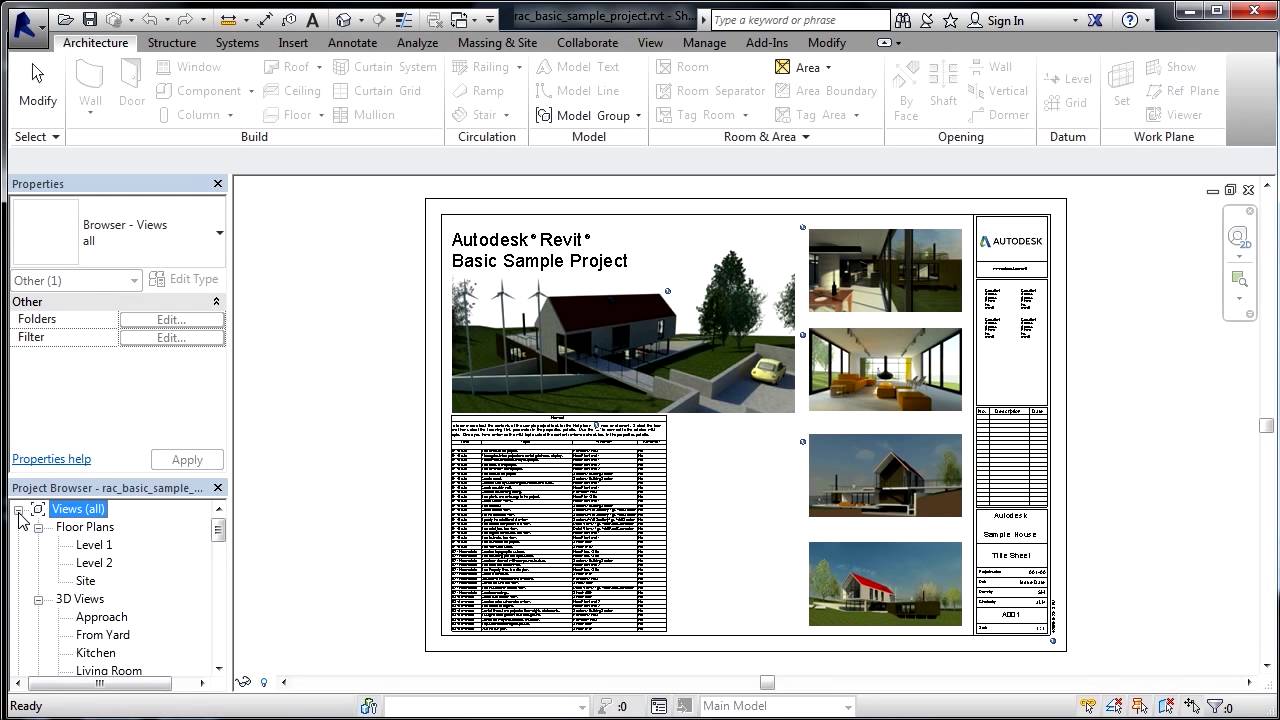Toggle Reveal Hidden Elements lightbulb icon
Image resolution: width=1280 pixels, height=720 pixels.
point(264,682)
